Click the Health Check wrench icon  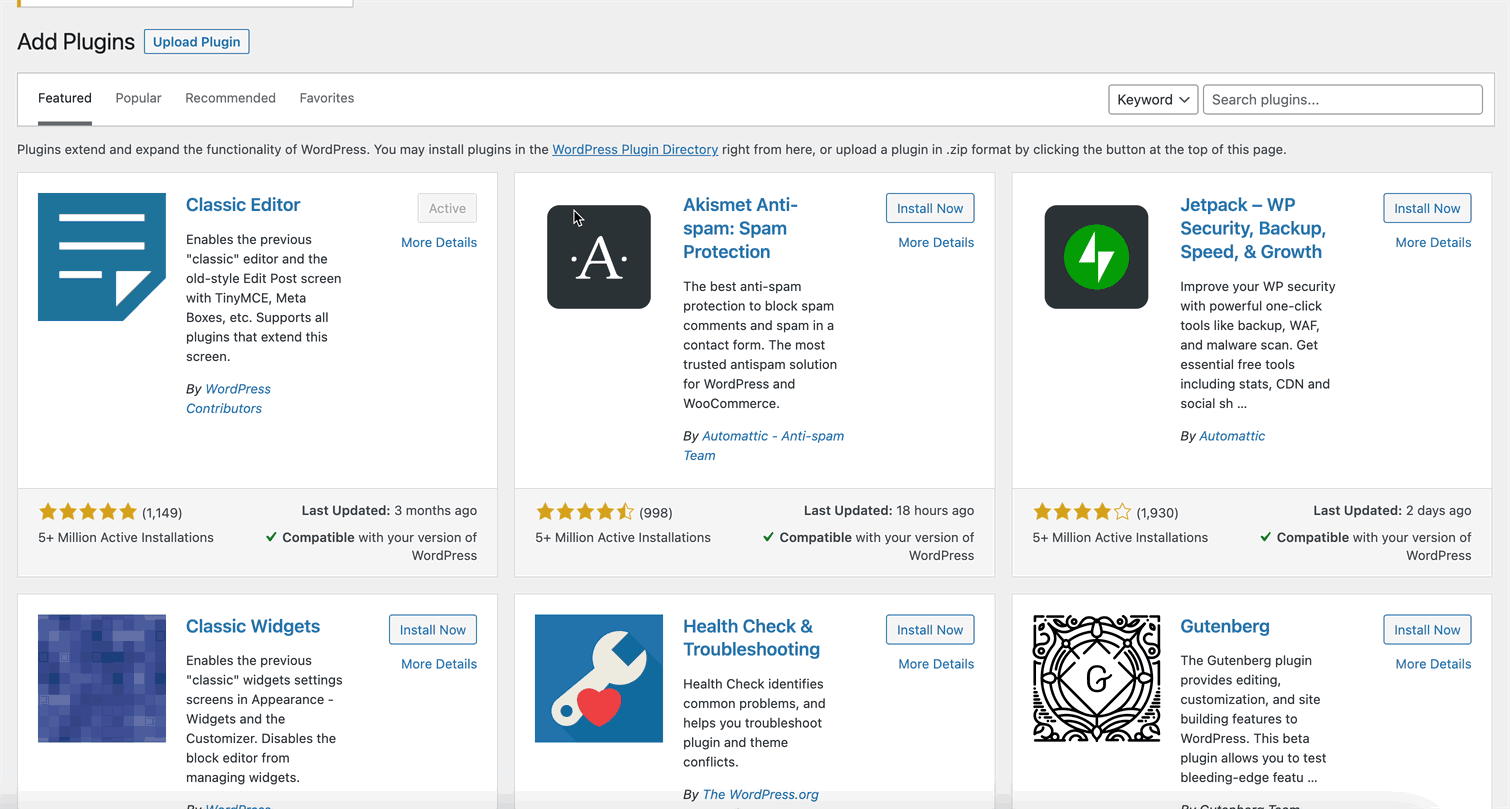coord(598,678)
